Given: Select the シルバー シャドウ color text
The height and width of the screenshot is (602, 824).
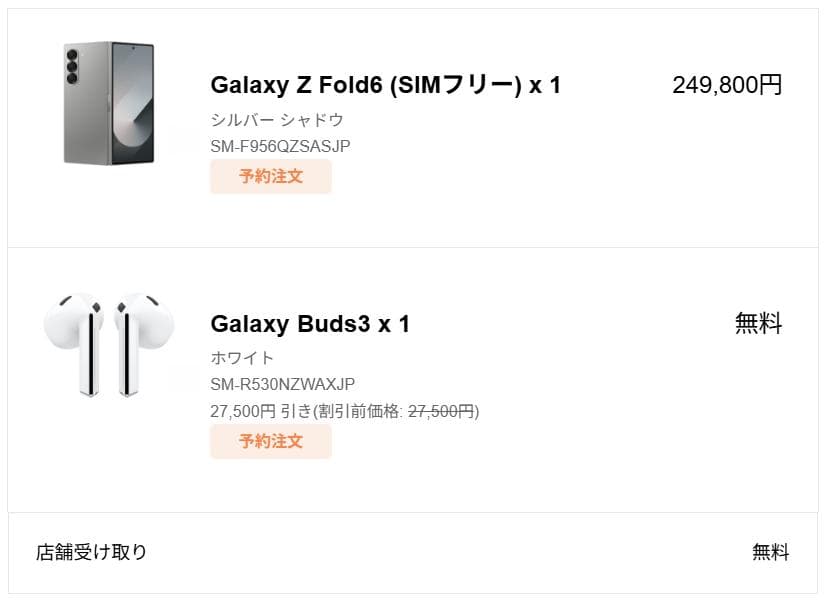Looking at the screenshot, I should (277, 120).
